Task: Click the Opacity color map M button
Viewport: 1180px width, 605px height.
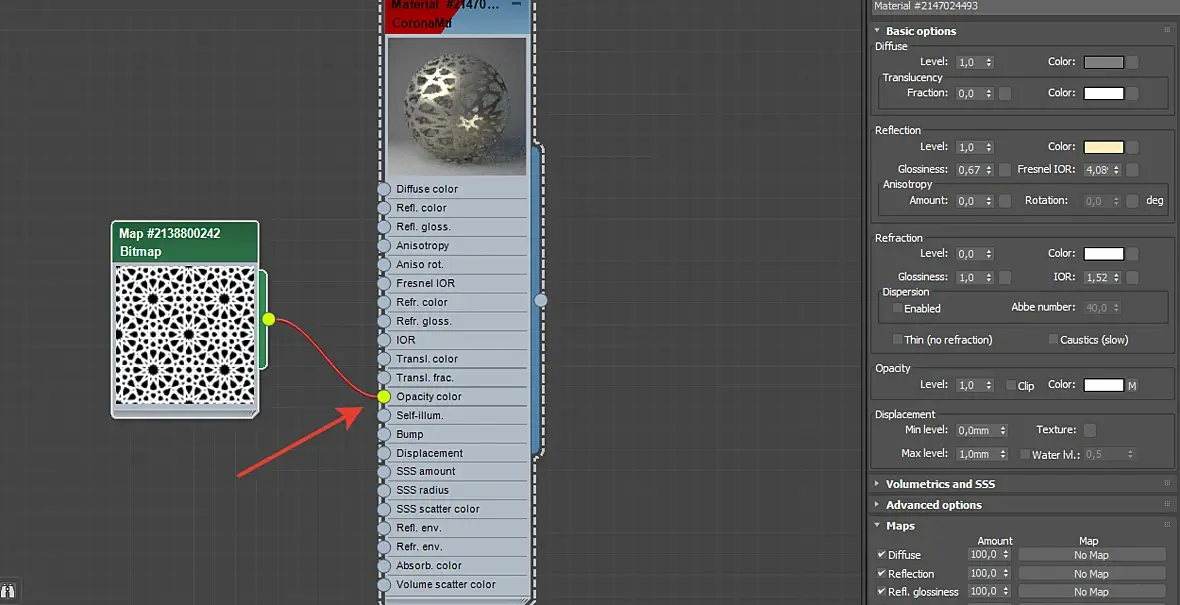Action: pos(1132,385)
